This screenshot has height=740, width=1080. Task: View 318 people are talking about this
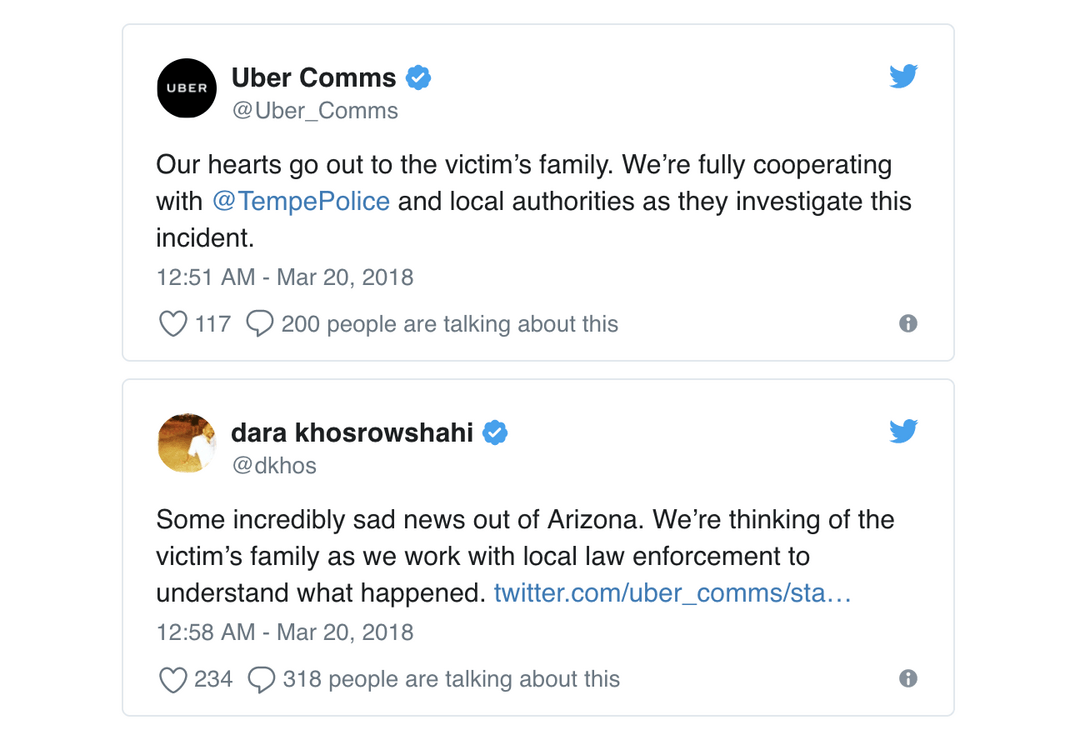tap(451, 679)
